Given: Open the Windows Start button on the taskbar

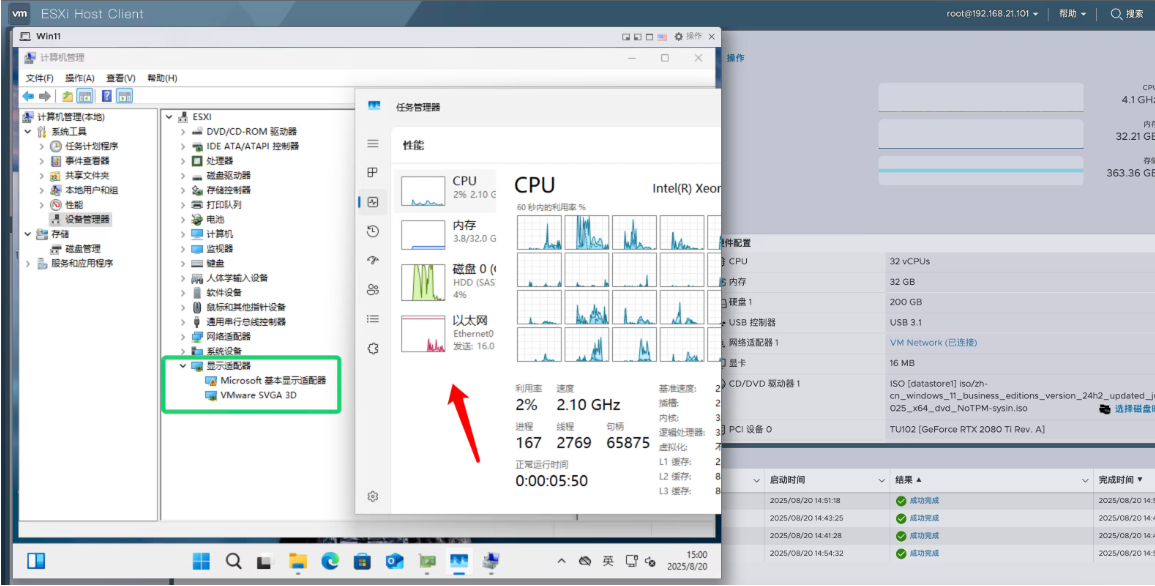Looking at the screenshot, I should [201, 562].
